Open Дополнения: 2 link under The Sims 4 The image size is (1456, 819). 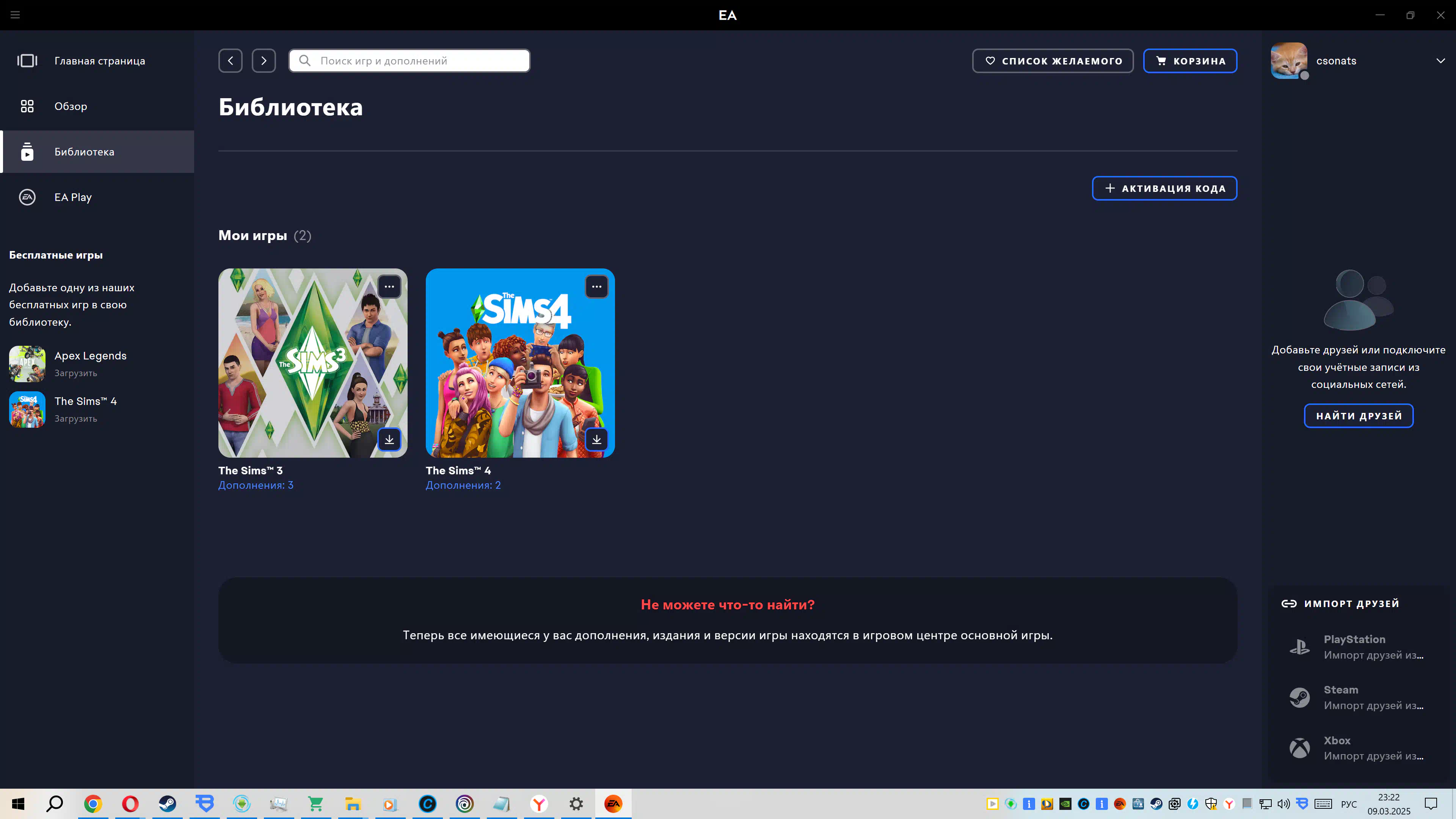click(x=463, y=485)
